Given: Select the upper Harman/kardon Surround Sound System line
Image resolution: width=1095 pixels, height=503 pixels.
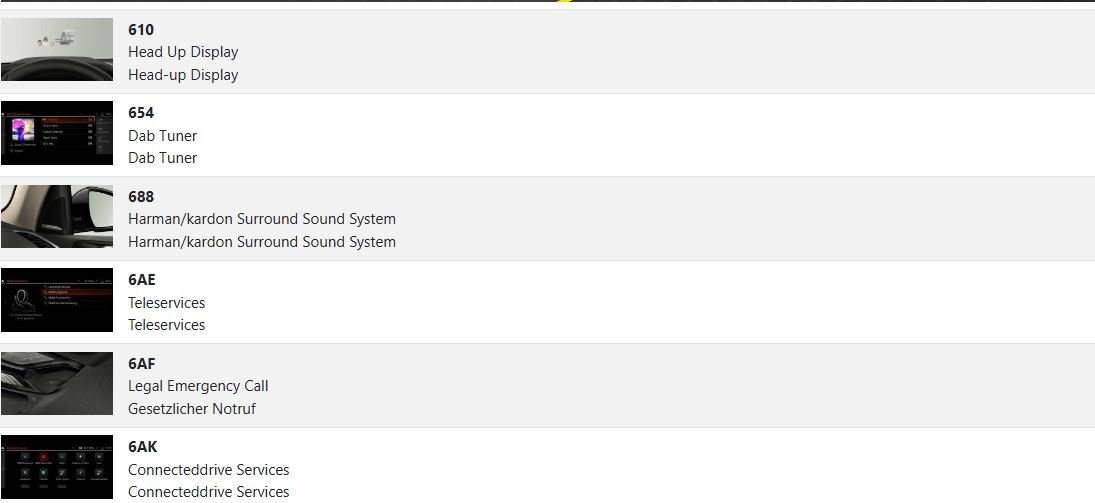Looking at the screenshot, I should (262, 219).
